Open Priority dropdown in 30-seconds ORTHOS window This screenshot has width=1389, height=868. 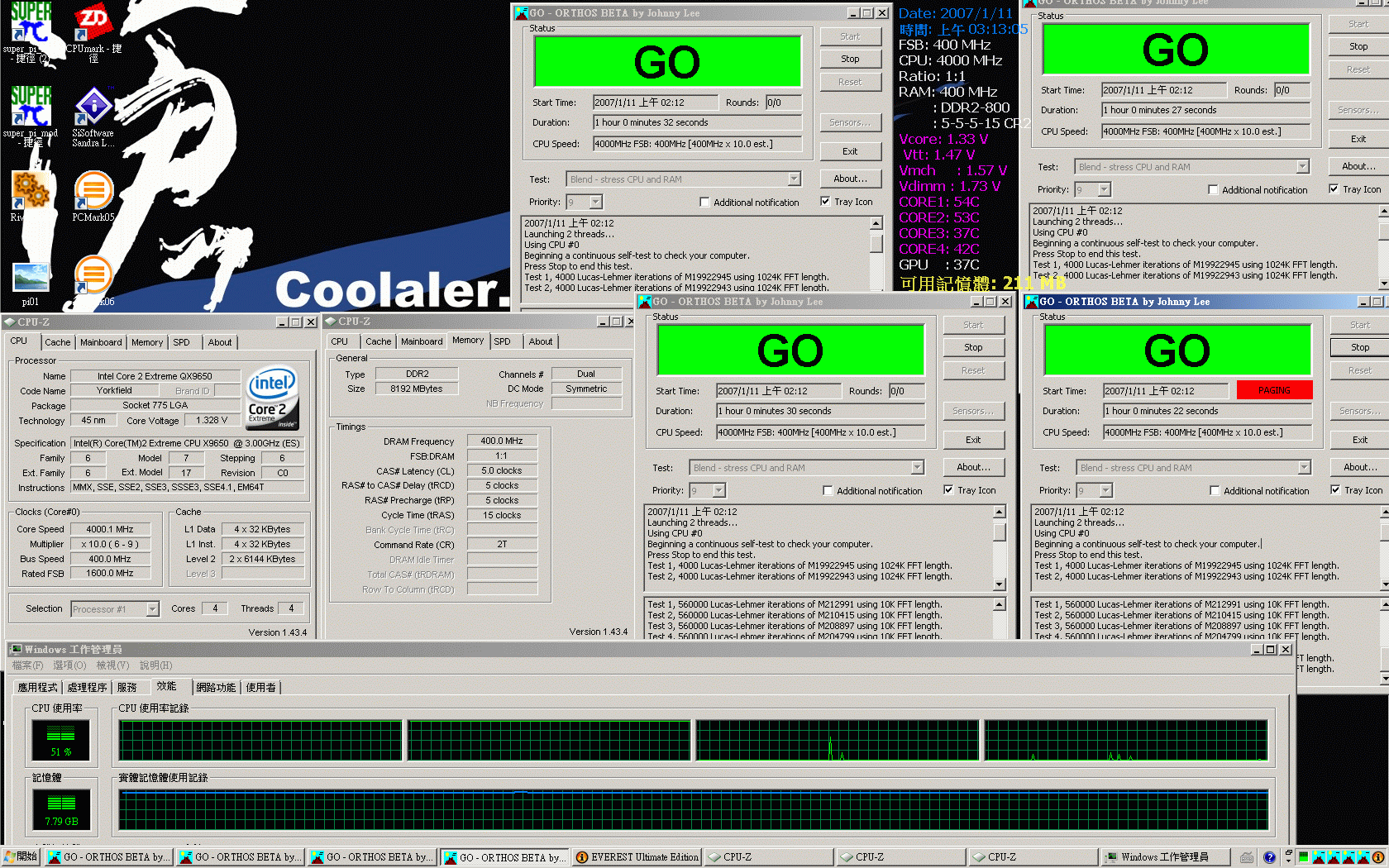[719, 490]
